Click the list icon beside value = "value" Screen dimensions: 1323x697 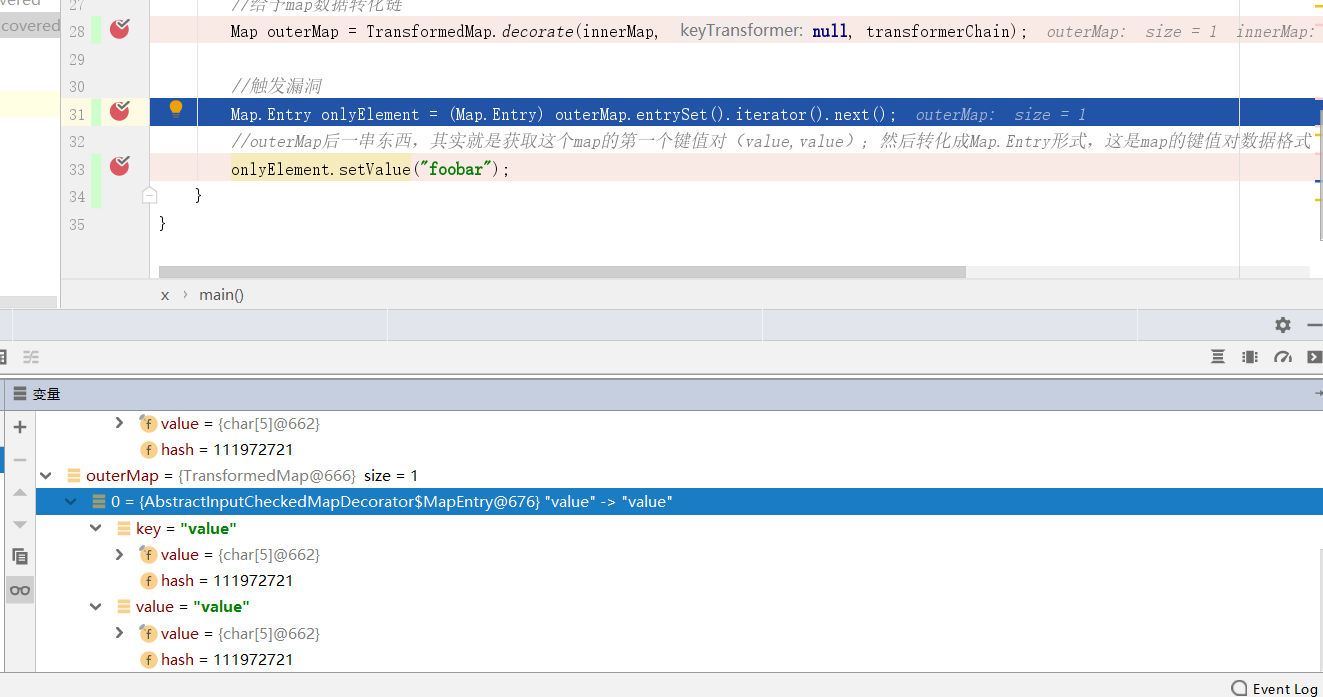[123, 607]
